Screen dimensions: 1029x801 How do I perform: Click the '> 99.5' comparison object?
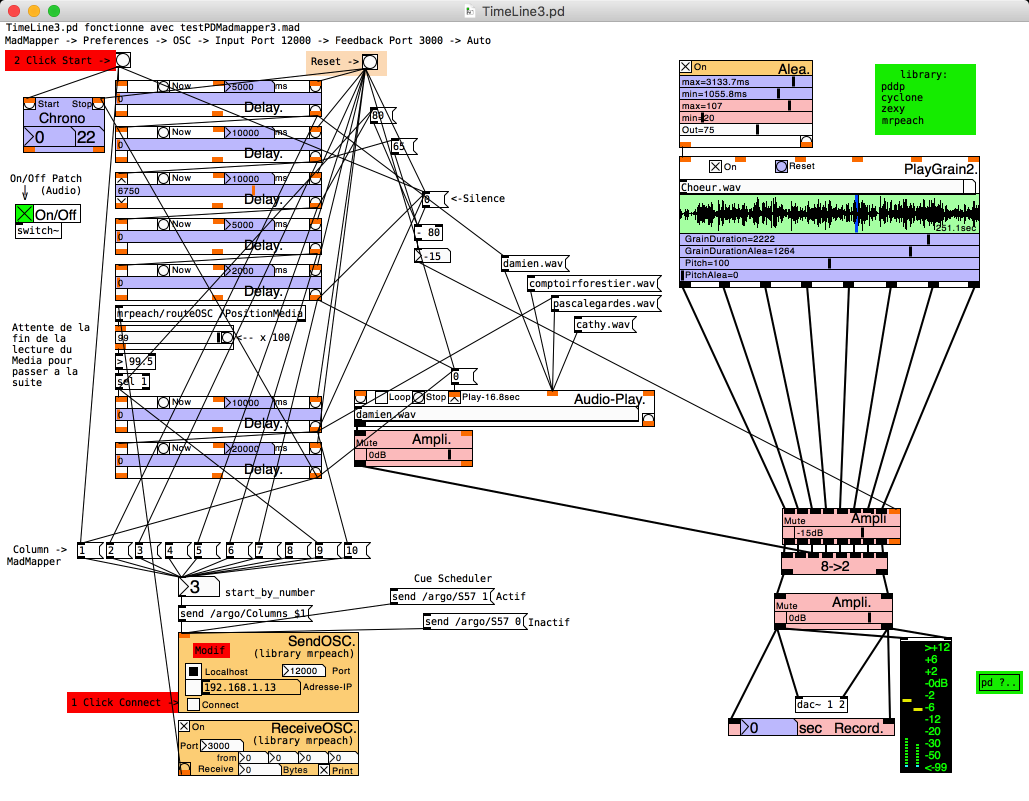point(135,361)
